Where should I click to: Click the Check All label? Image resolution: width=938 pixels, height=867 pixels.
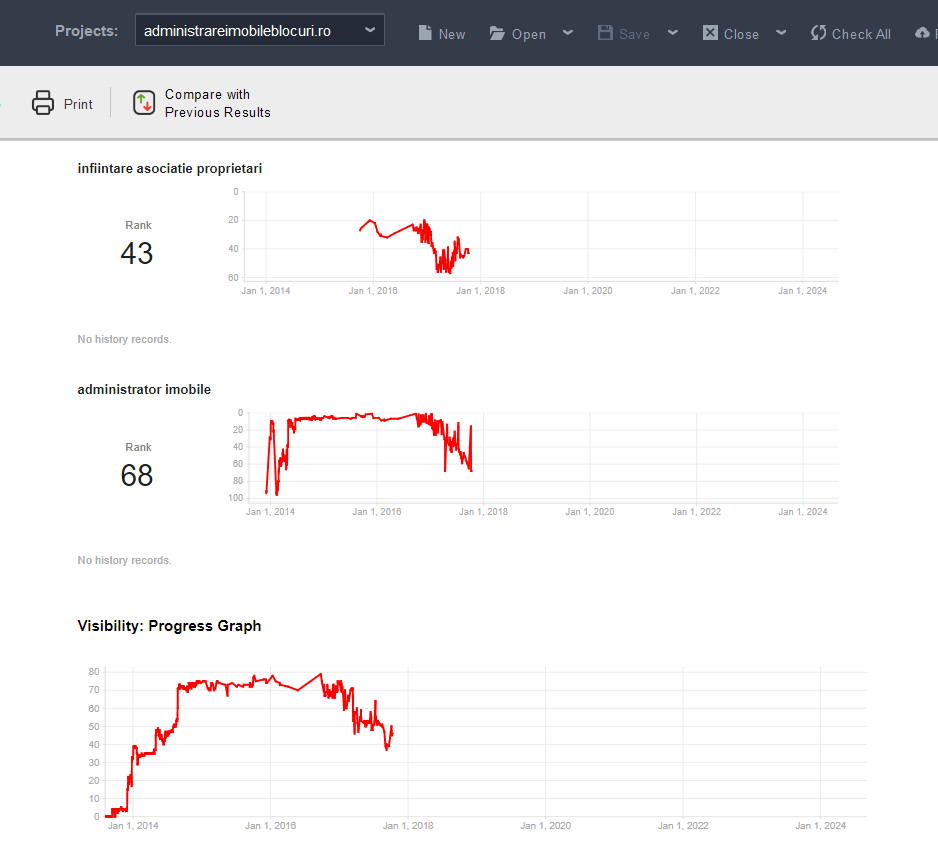[x=860, y=33]
